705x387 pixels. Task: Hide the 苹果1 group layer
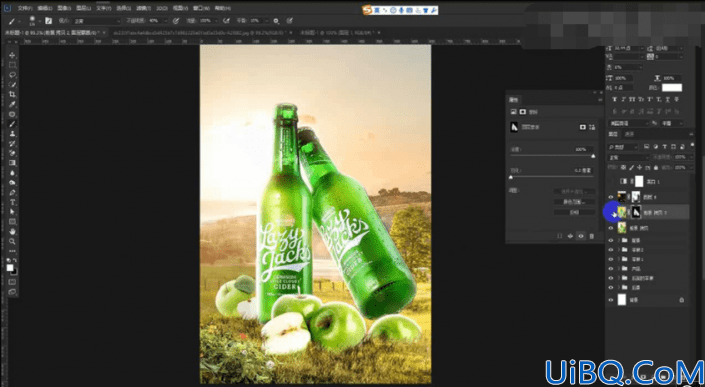(x=611, y=259)
